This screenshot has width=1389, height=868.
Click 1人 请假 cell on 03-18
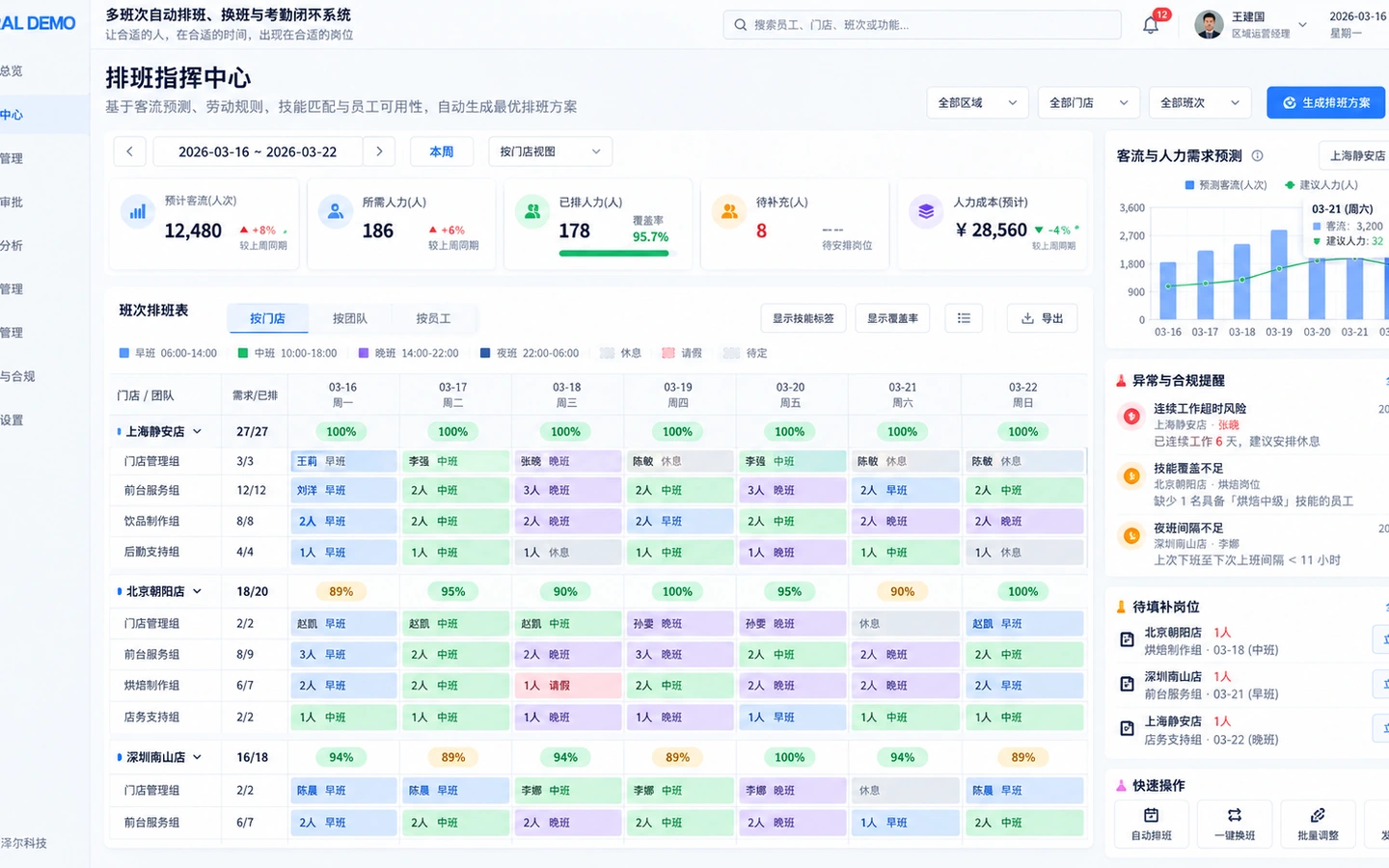coord(567,686)
